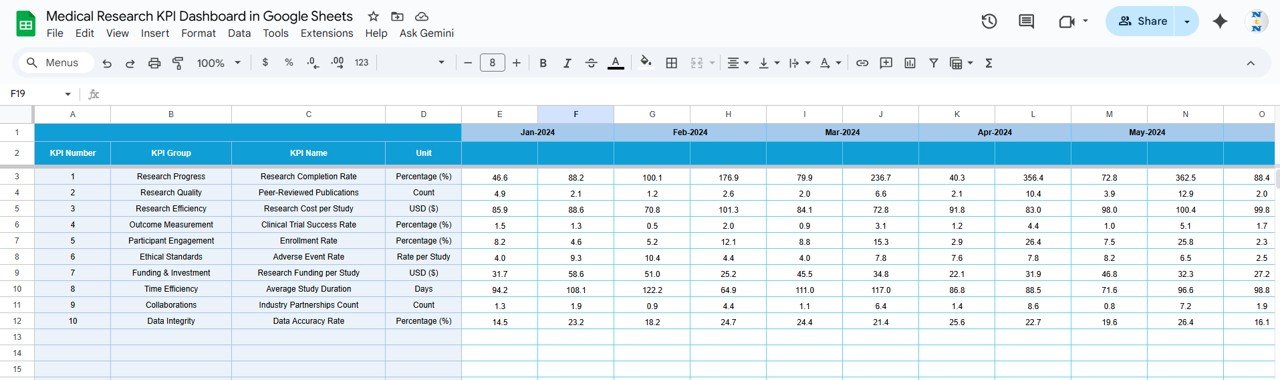The image size is (1280, 380).
Task: Click the Research Completion Rate cell
Action: [308, 176]
